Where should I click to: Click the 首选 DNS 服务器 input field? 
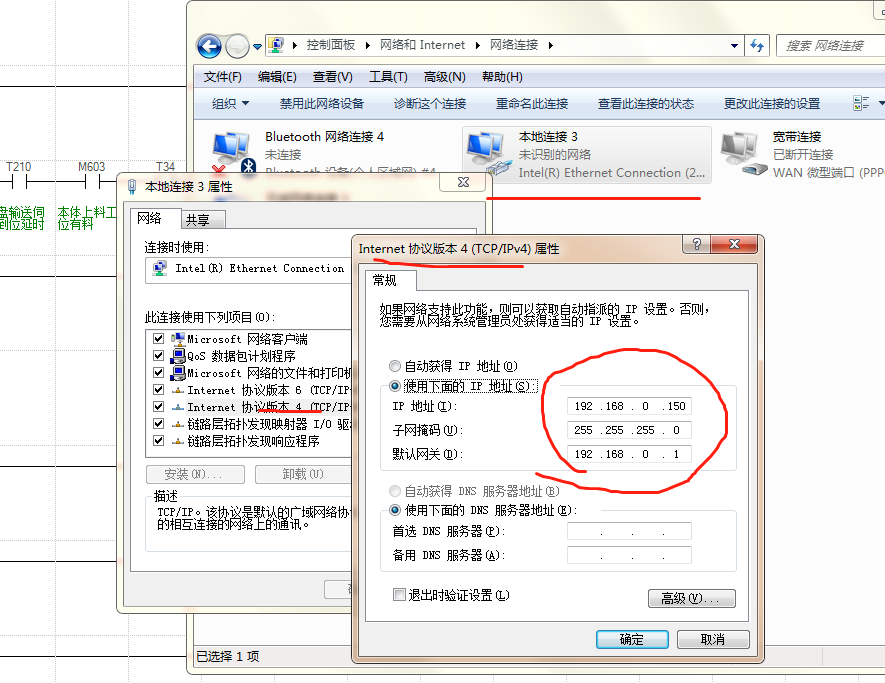point(629,531)
